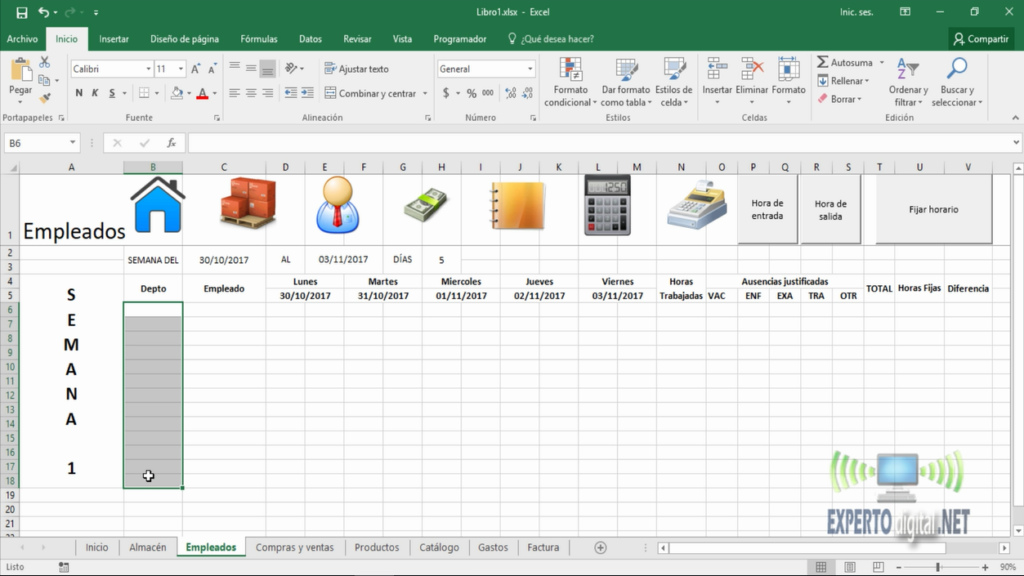Switch to the Fórmulas ribbon tab
1024x576 pixels.
click(x=258, y=38)
